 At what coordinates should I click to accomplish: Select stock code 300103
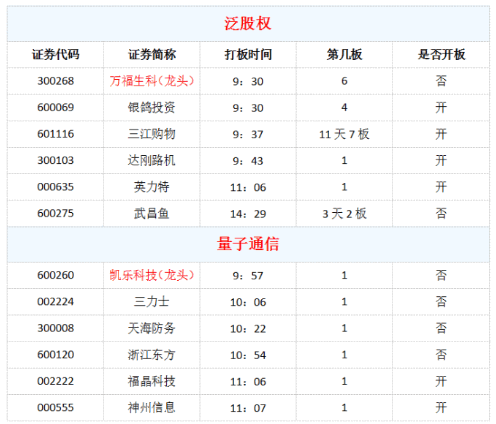point(56,160)
